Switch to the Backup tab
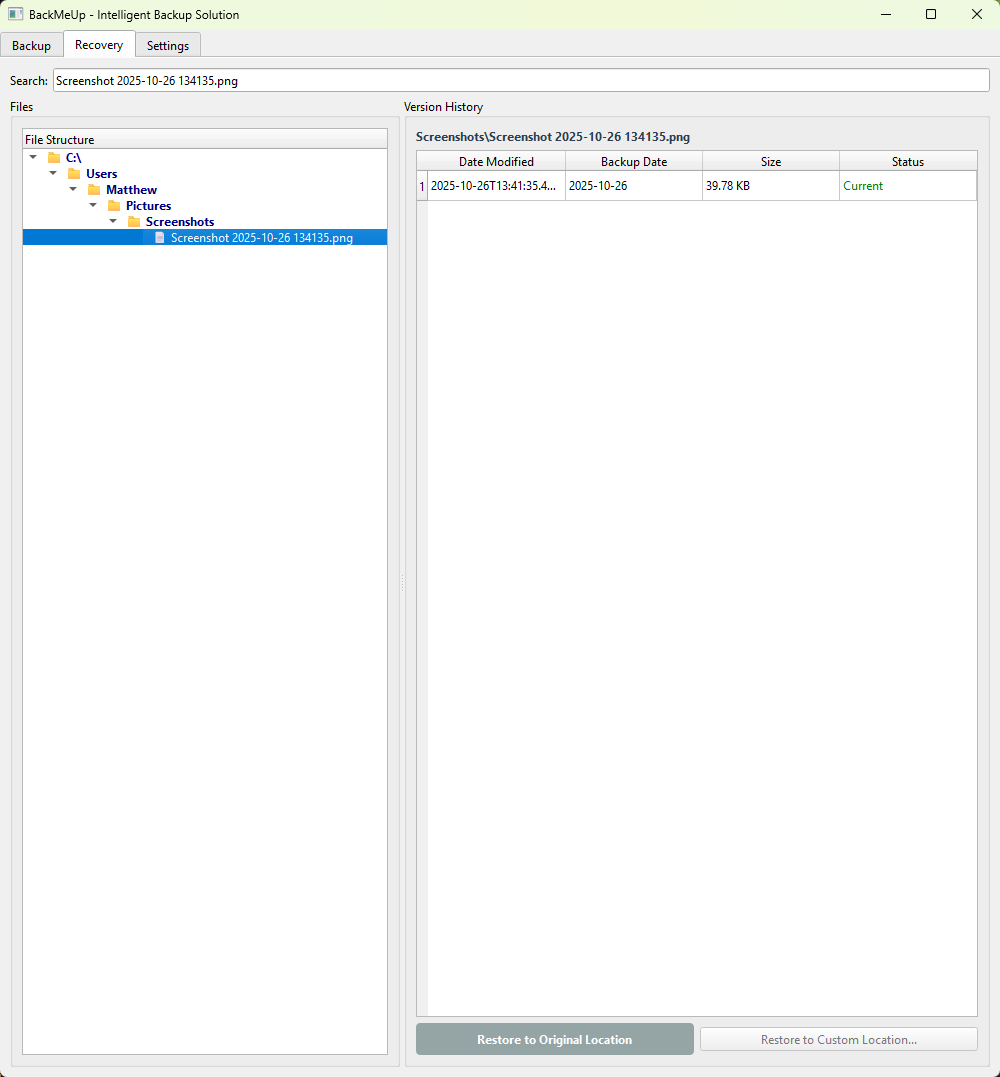Screen dimensions: 1000x1077 click(31, 45)
